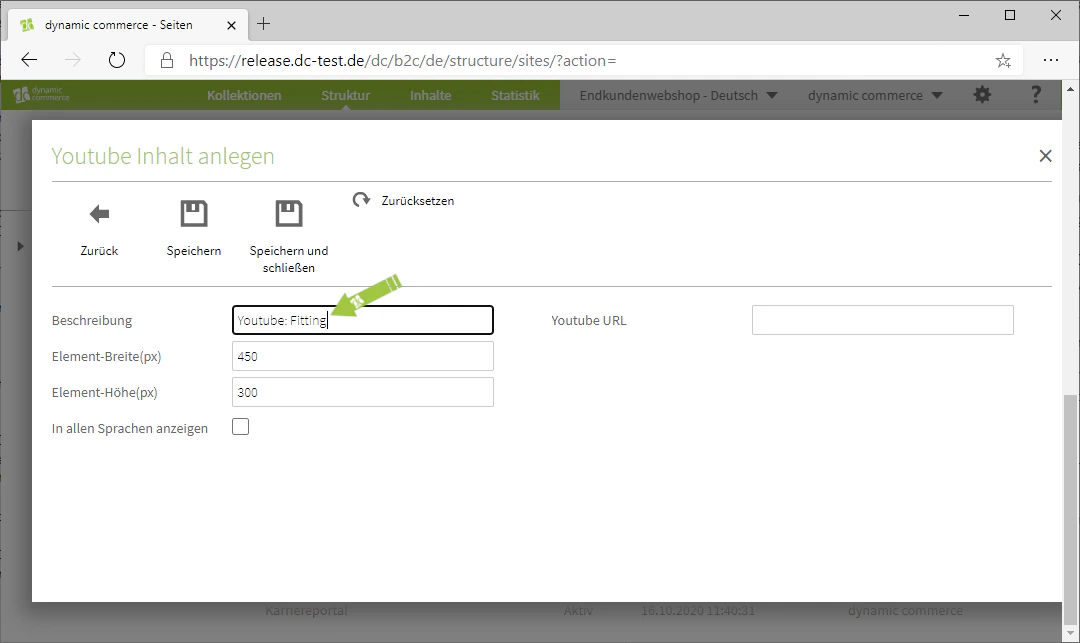Click the Zurücksetzen text link
The height and width of the screenshot is (643, 1080).
(x=417, y=200)
